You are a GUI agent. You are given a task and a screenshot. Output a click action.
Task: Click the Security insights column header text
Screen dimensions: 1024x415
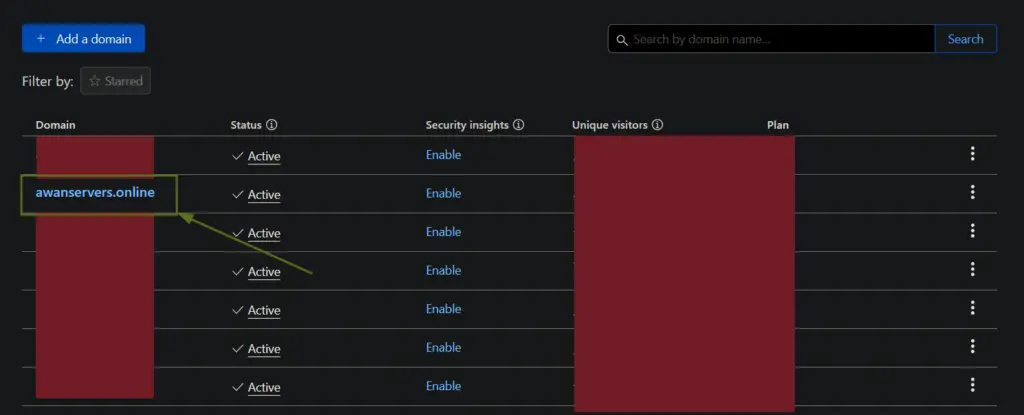(x=467, y=125)
